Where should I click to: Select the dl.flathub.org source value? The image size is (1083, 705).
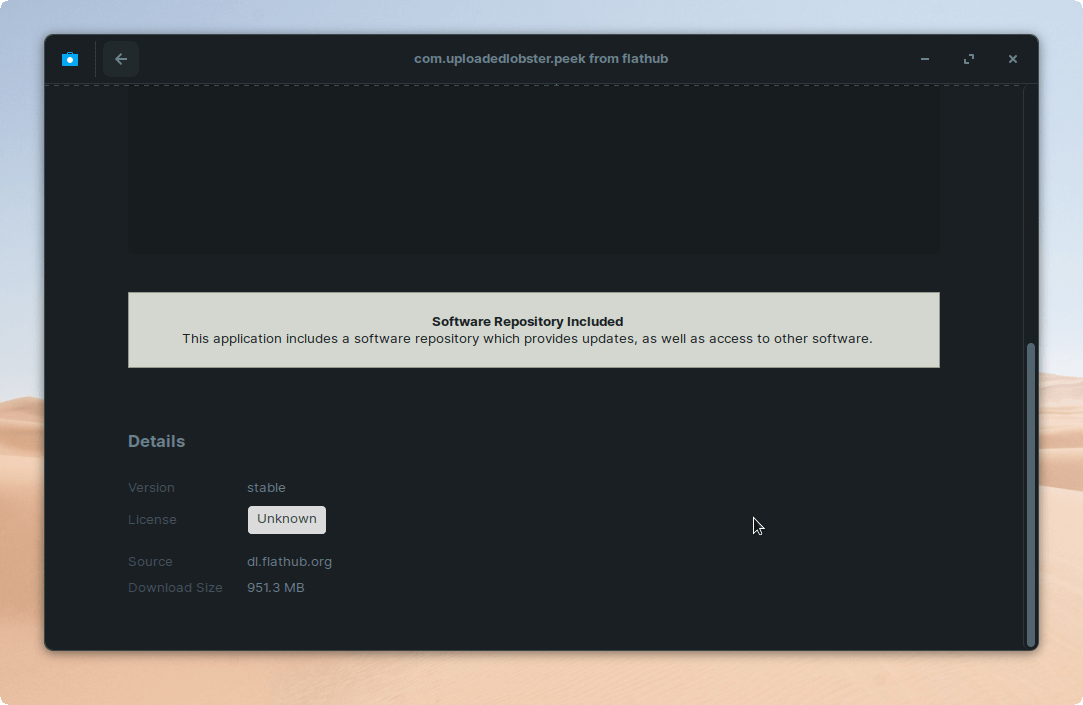click(x=289, y=561)
